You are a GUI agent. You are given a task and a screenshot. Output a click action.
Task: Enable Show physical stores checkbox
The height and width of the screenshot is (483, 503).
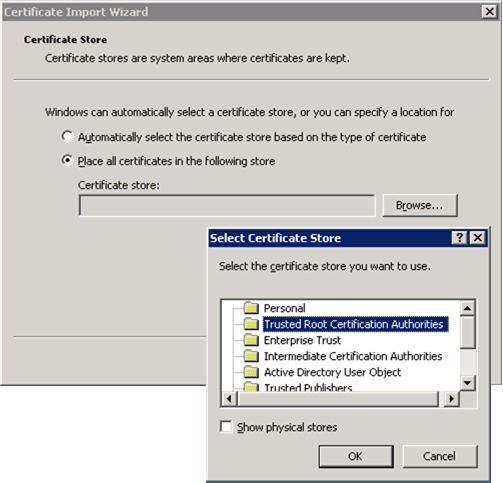(x=226, y=427)
